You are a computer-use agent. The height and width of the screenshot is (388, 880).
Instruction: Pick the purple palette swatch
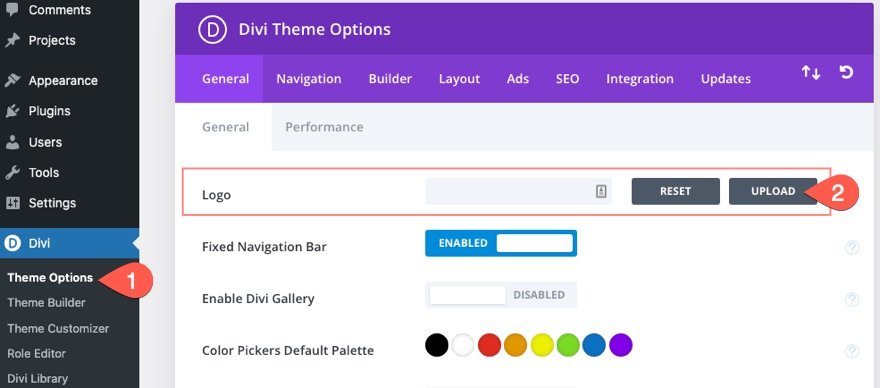(x=621, y=345)
